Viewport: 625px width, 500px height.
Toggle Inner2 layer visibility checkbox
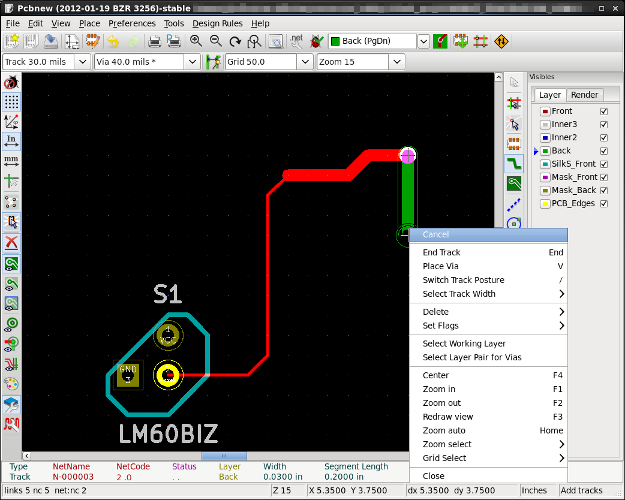point(604,138)
